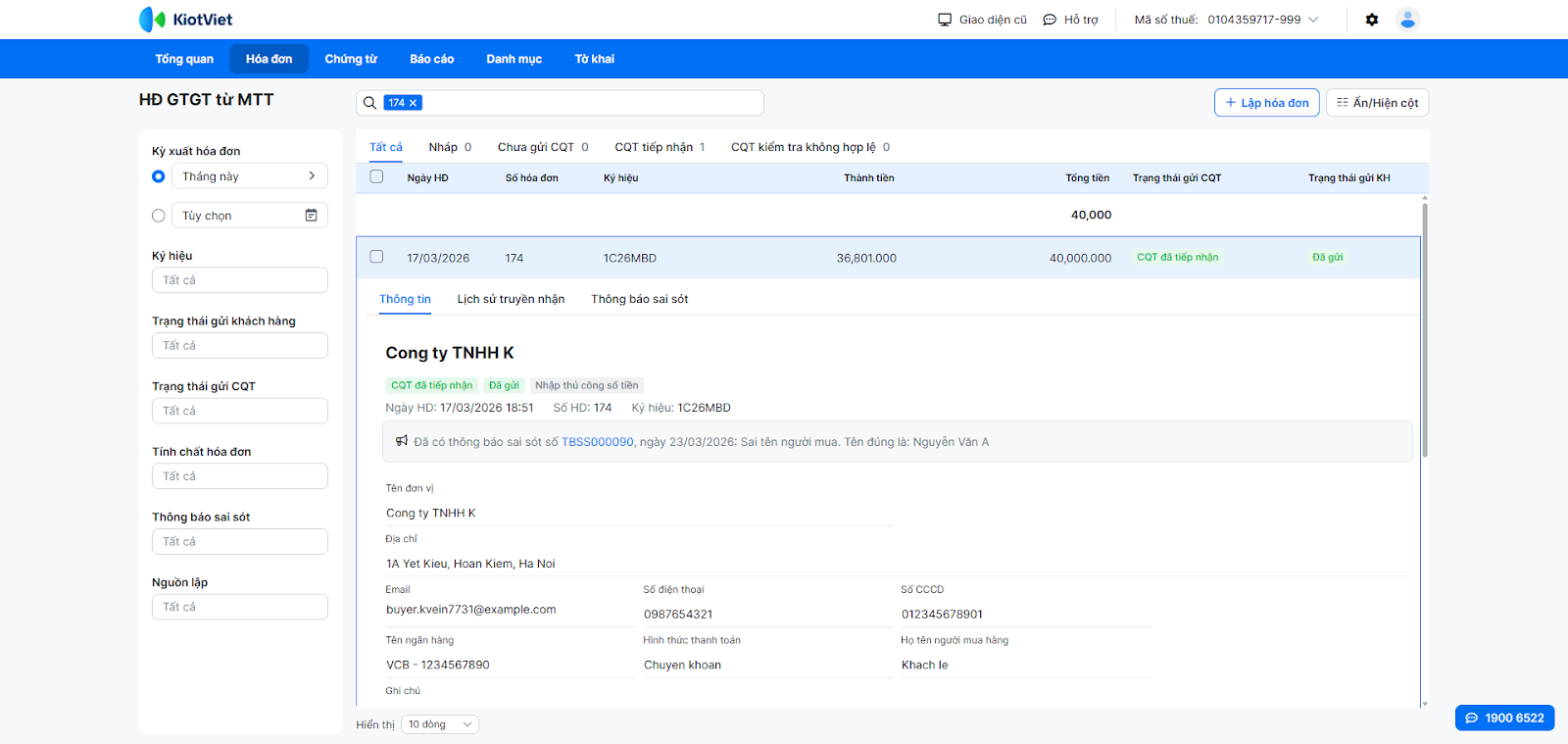1568x744 pixels.
Task: Click the Lập hóa đơn button
Action: pos(1266,103)
